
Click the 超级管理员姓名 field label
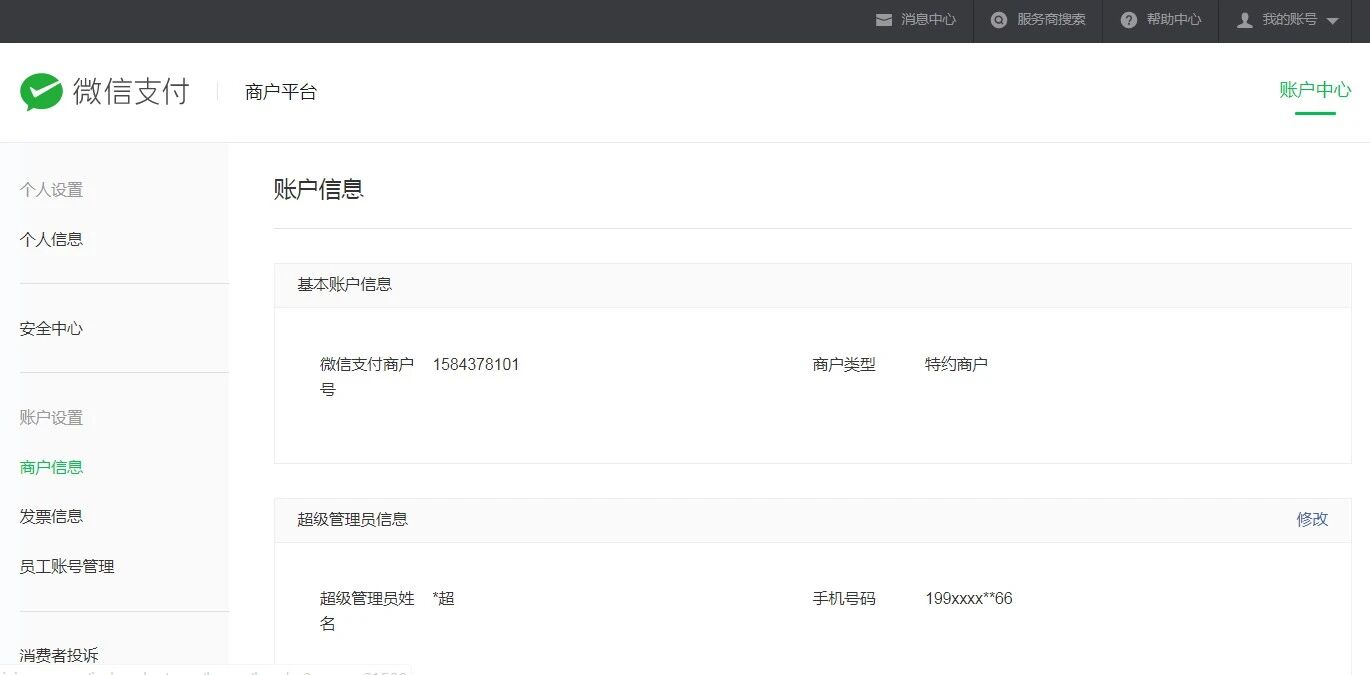(x=367, y=611)
